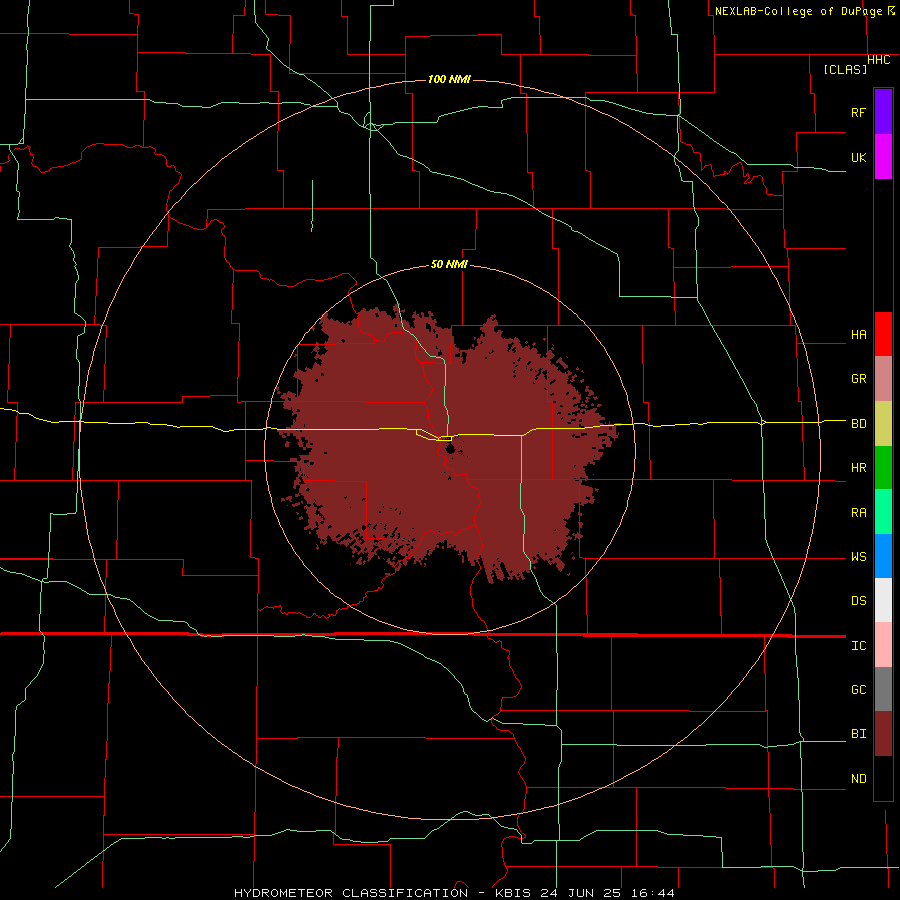Viewport: 900px width, 900px height.
Task: Click the GC legend label
Action: tap(858, 690)
